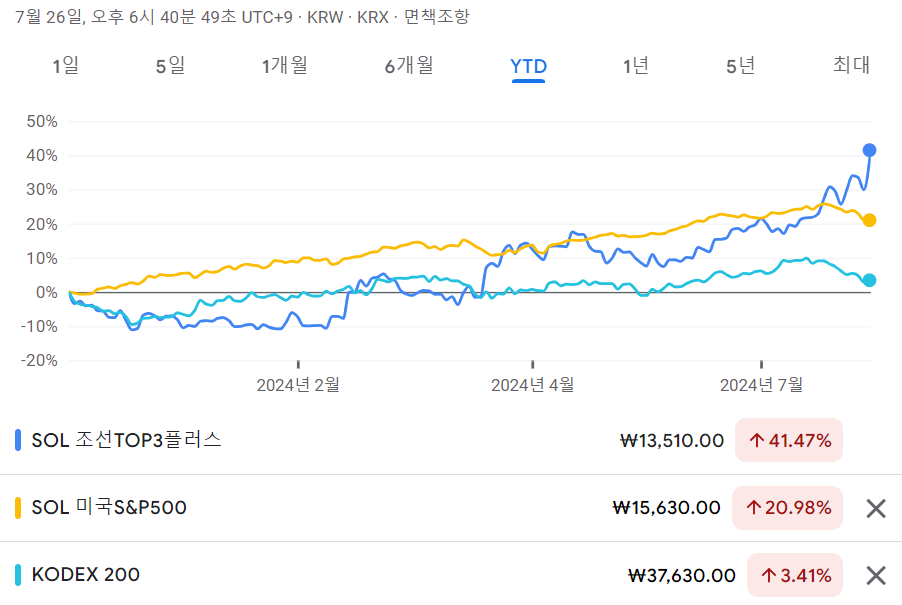
Task: Click the 50% axis label
Action: tap(42, 121)
